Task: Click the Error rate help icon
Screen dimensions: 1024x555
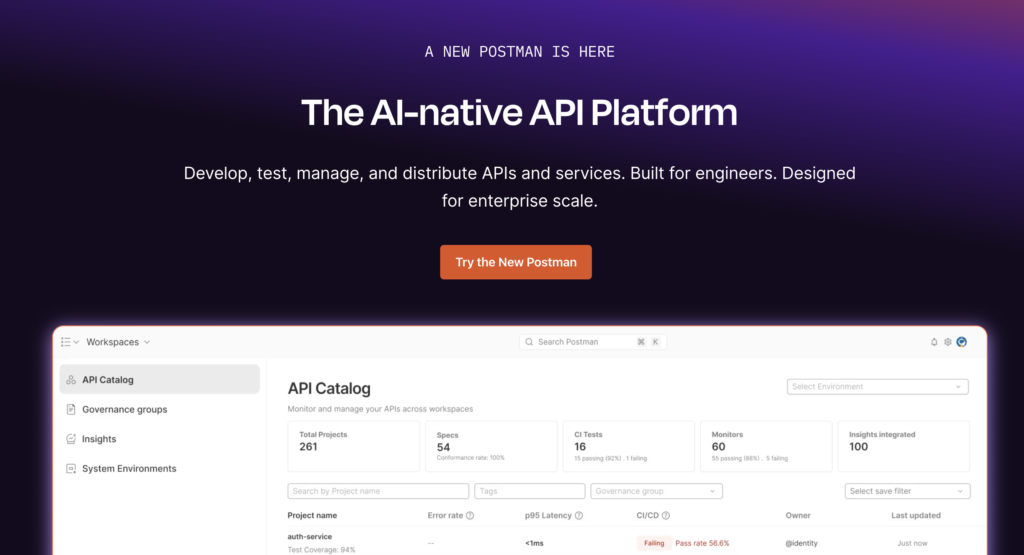Action: (470, 516)
